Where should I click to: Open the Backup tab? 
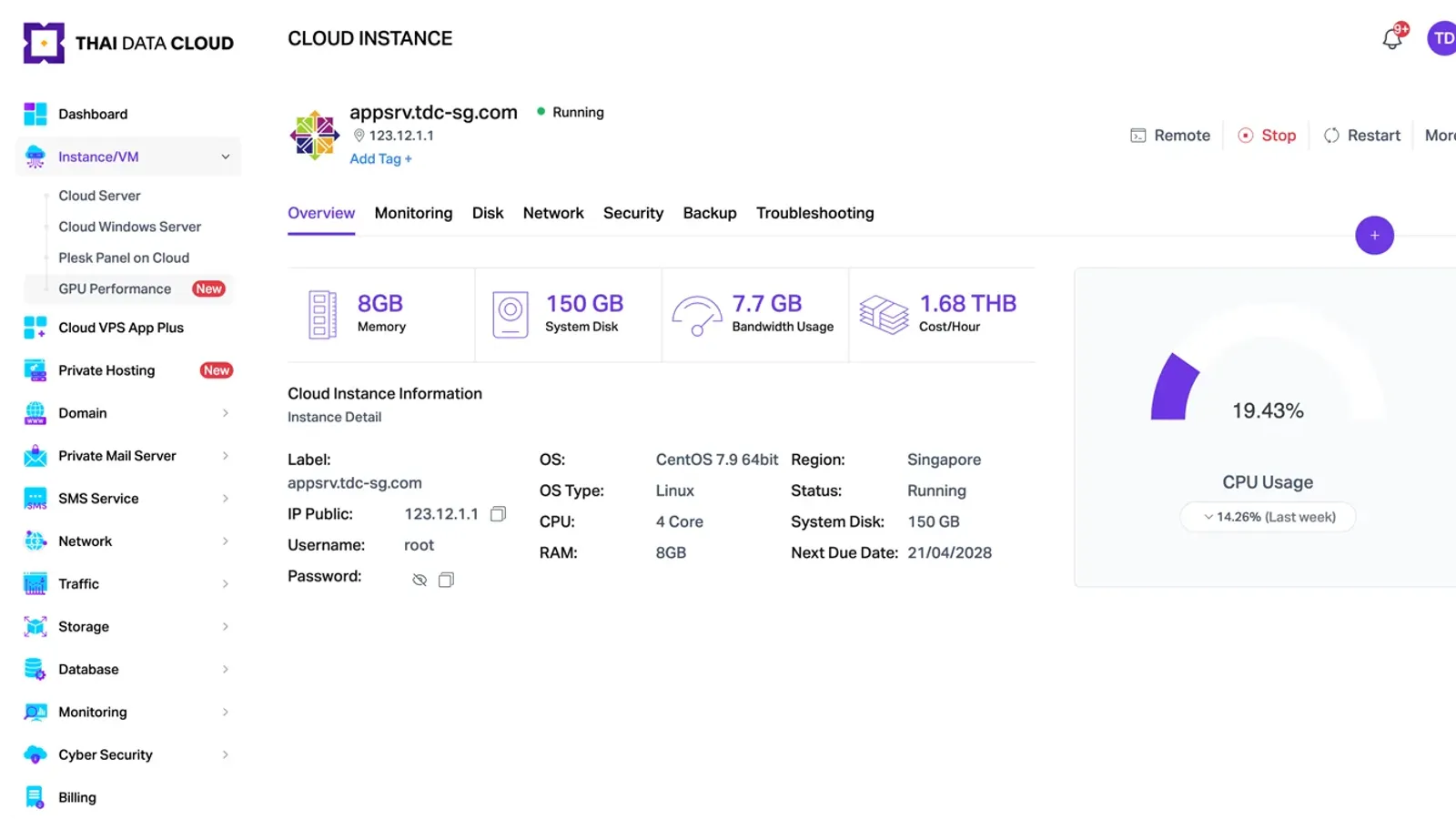(x=710, y=213)
